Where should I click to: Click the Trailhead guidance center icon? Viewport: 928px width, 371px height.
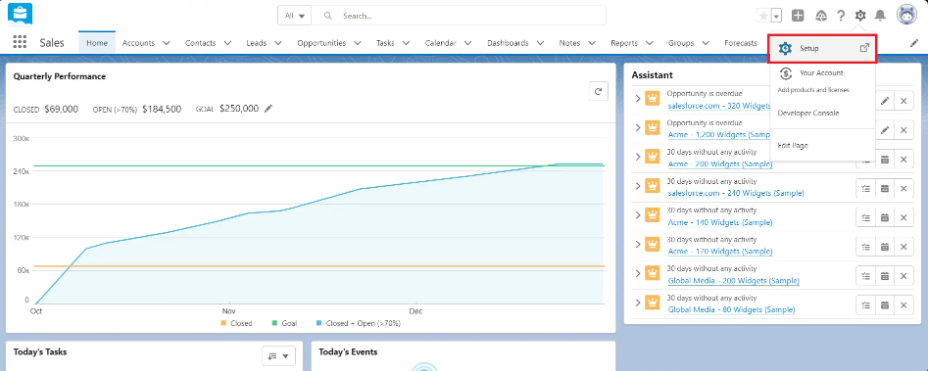(x=821, y=16)
